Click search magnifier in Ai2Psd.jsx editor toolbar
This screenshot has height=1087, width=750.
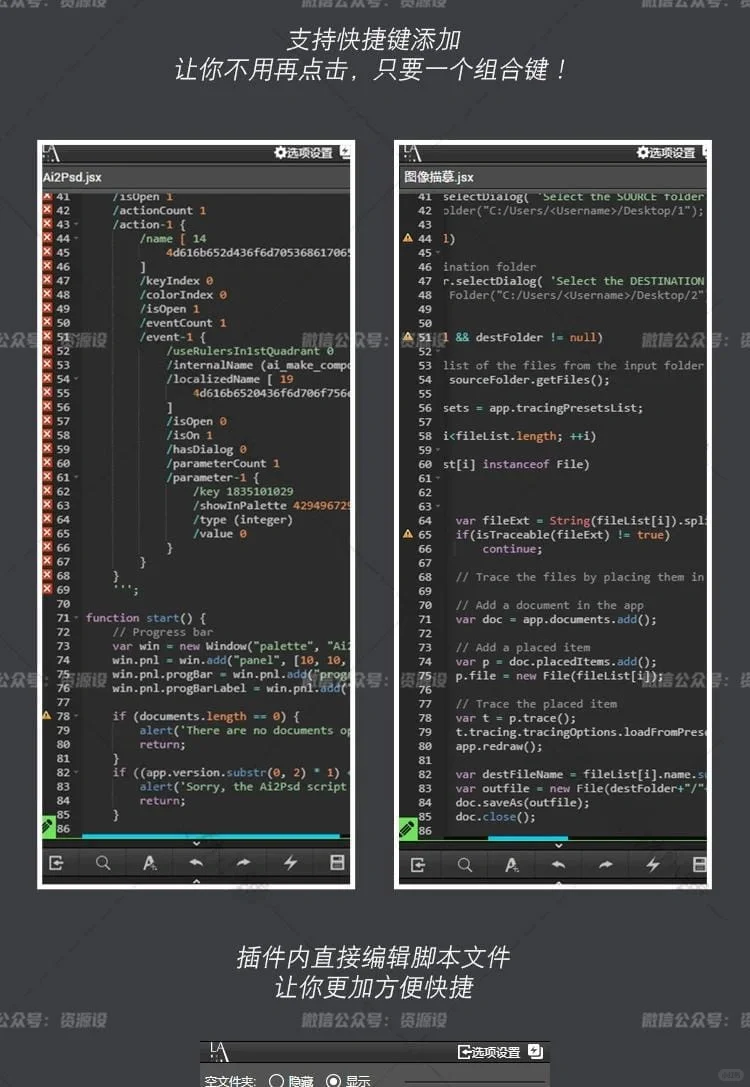[103, 863]
